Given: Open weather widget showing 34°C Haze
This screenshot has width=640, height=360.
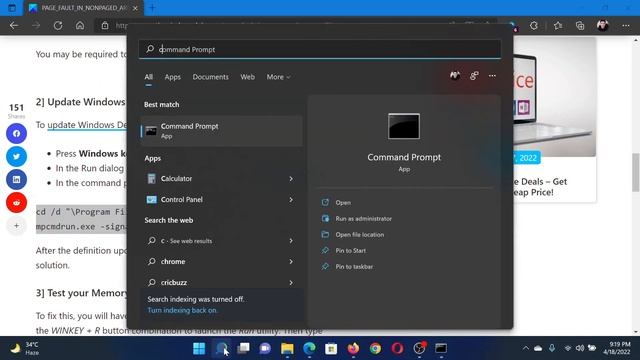Looking at the screenshot, I should [24, 348].
